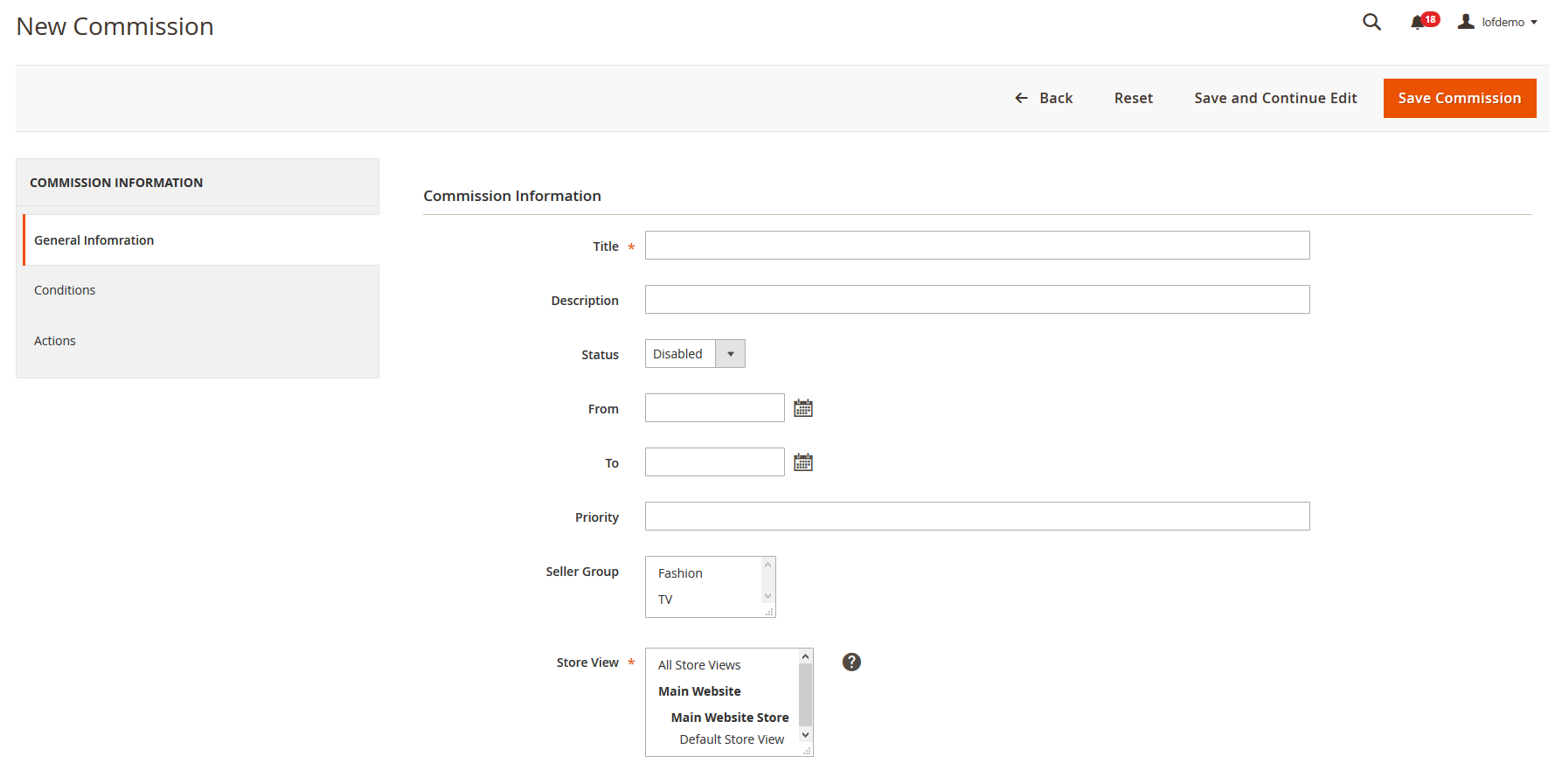Click the Priority text field
This screenshot has height=784, width=1562.
pos(976,517)
